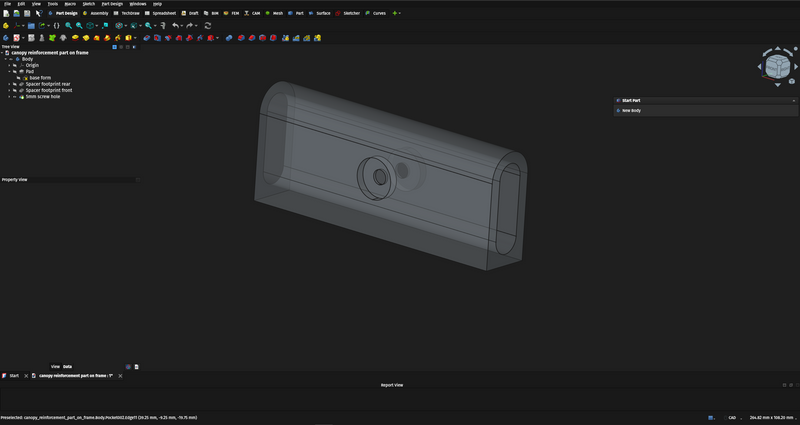The width and height of the screenshot is (800, 425).
Task: Click the Create body icon in toolbar
Action: click(x=6, y=38)
